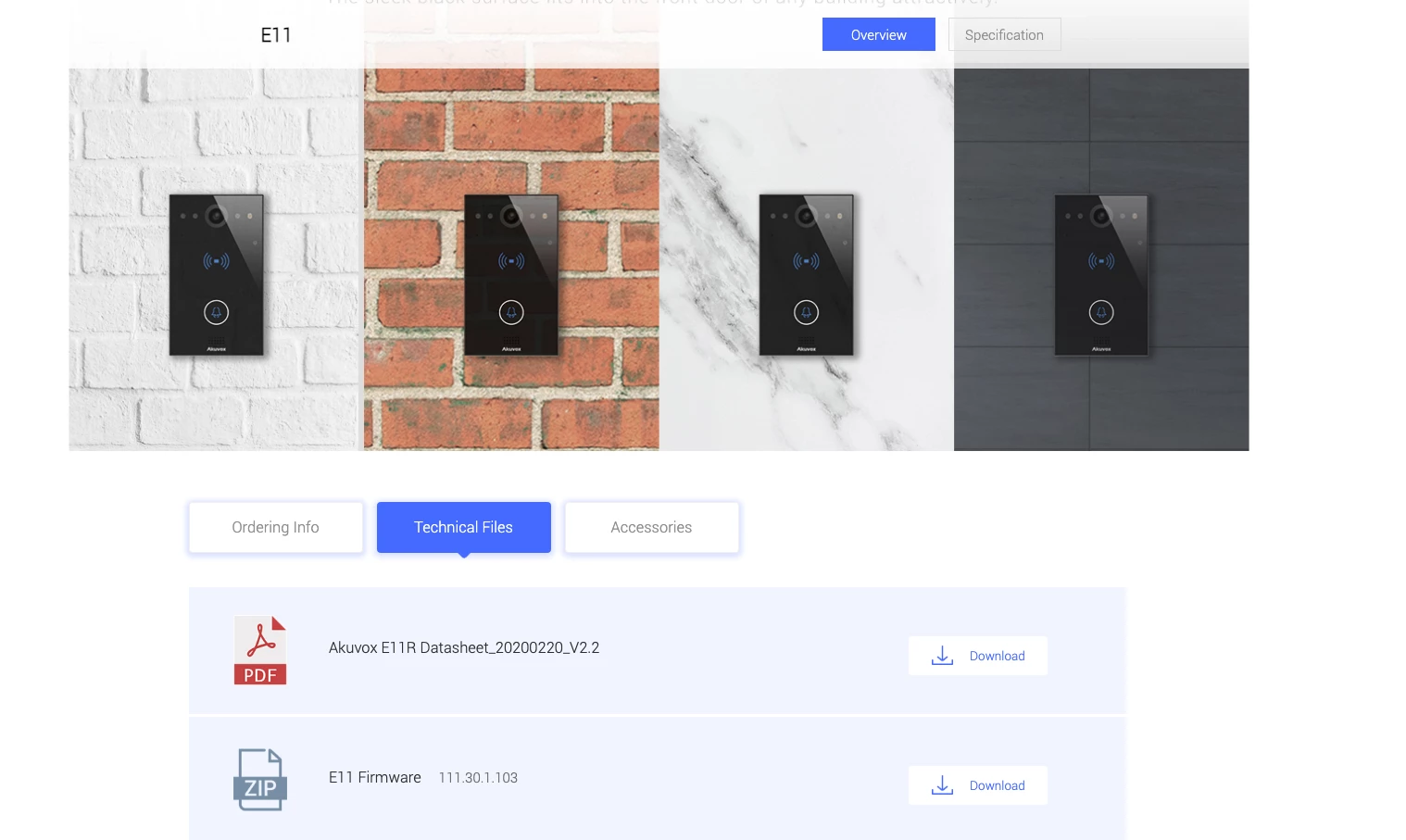
Task: Click the E11 product title in the header
Action: [x=275, y=35]
